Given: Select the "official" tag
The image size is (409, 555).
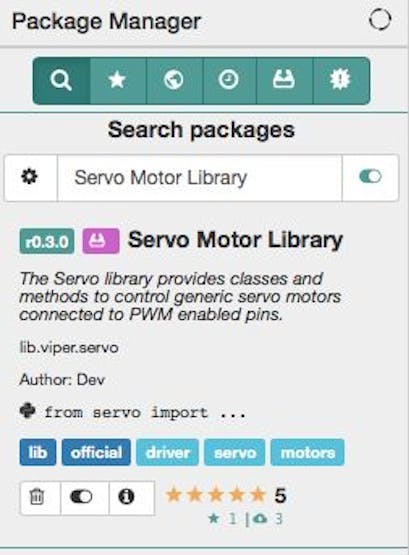Looking at the screenshot, I should [96, 452].
